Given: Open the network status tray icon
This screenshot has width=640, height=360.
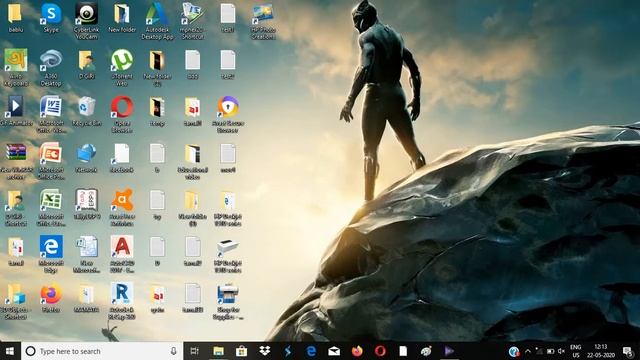Looking at the screenshot, I should point(539,351).
